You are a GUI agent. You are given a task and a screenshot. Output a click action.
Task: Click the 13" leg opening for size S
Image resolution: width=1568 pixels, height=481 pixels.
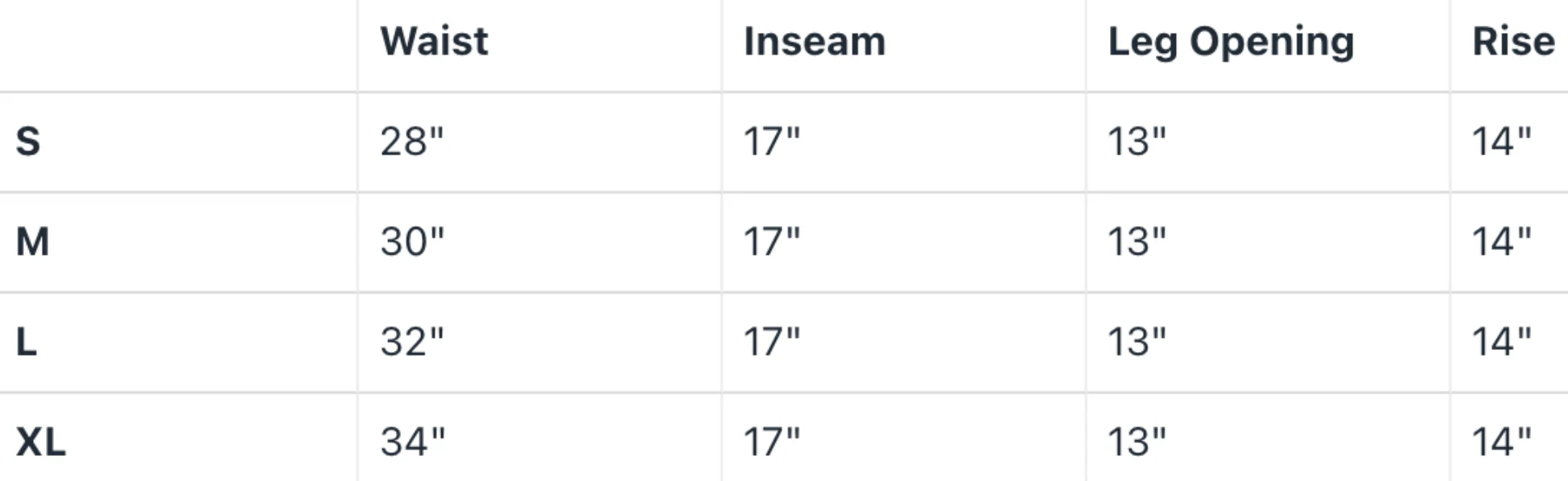click(1136, 142)
